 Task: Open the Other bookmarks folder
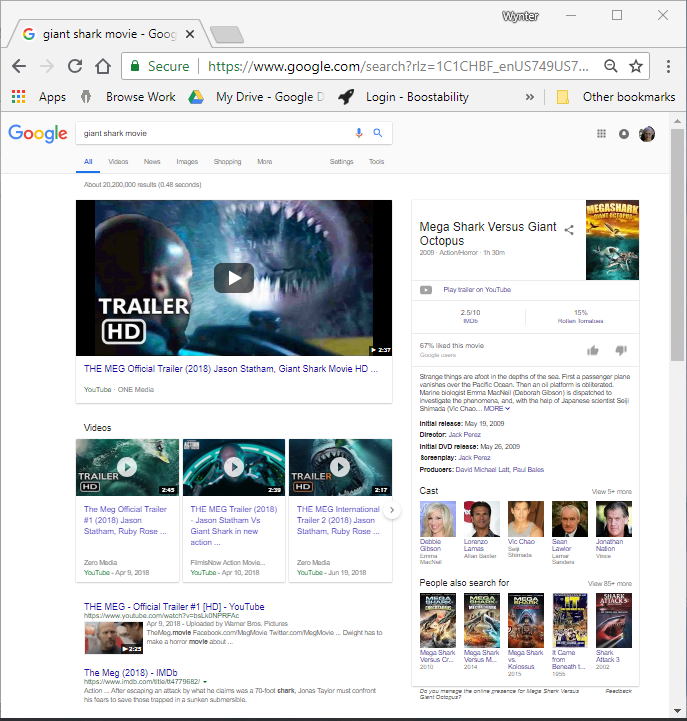pyautogui.click(x=616, y=97)
